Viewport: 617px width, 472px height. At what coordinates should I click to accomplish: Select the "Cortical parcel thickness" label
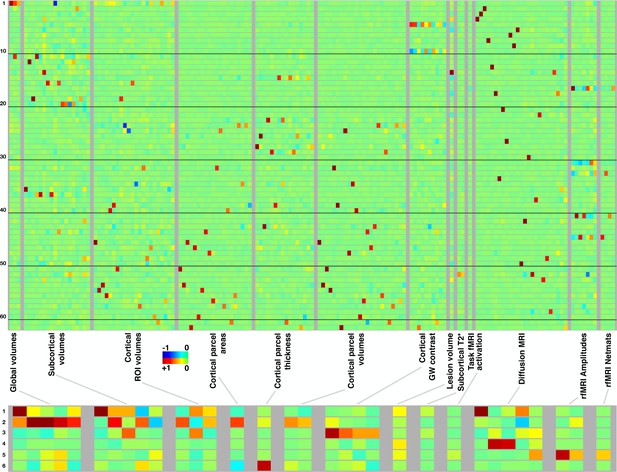coord(283,361)
